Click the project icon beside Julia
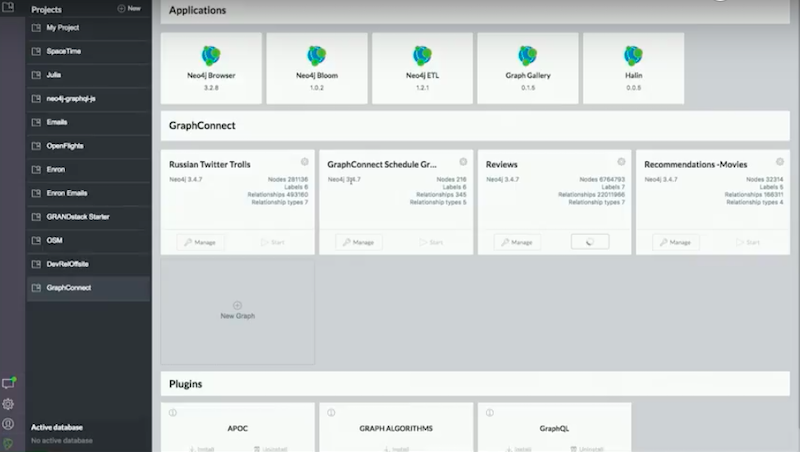Screen dimensions: 800x452 (x=36, y=75)
